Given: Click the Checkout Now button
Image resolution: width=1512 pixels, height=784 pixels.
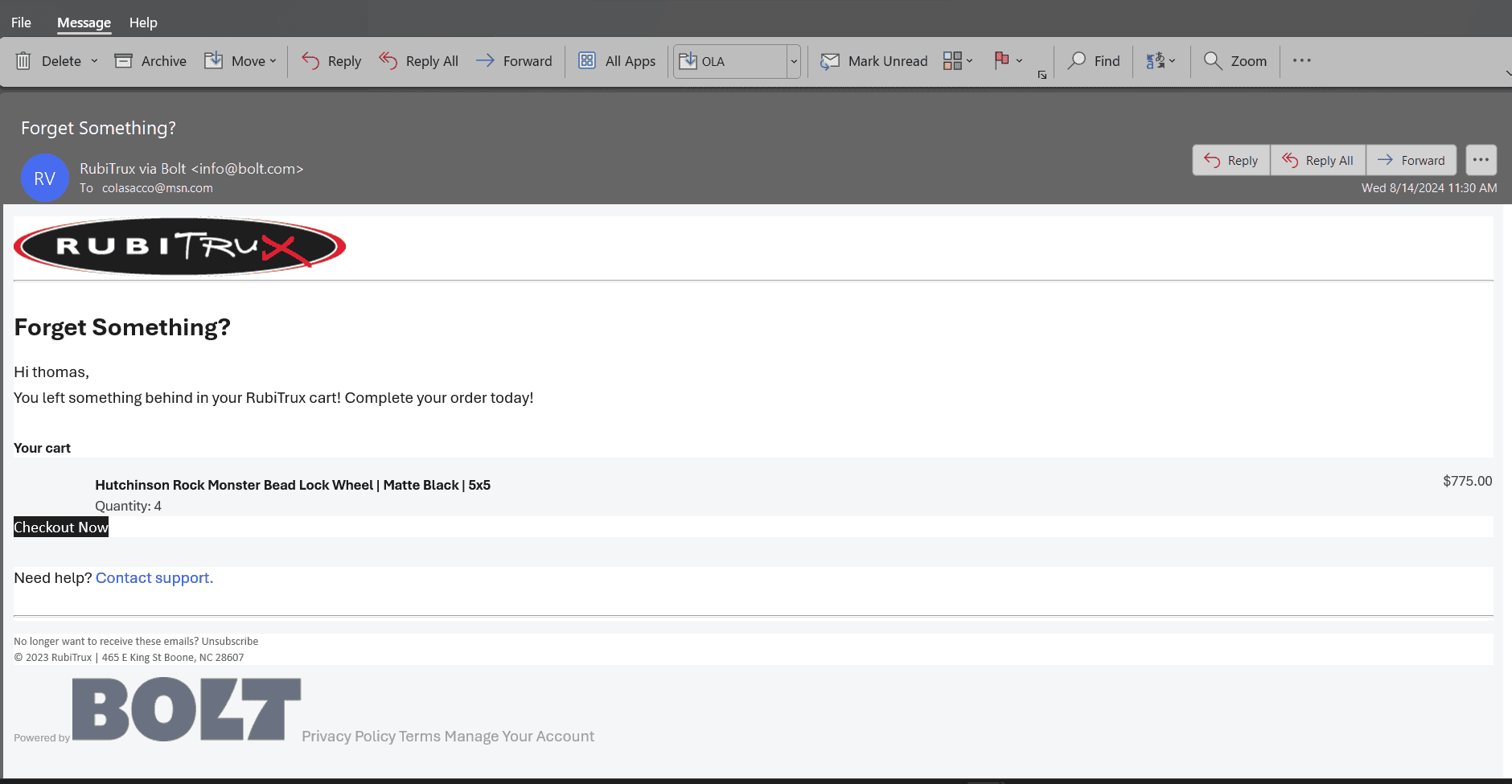Looking at the screenshot, I should tap(61, 527).
